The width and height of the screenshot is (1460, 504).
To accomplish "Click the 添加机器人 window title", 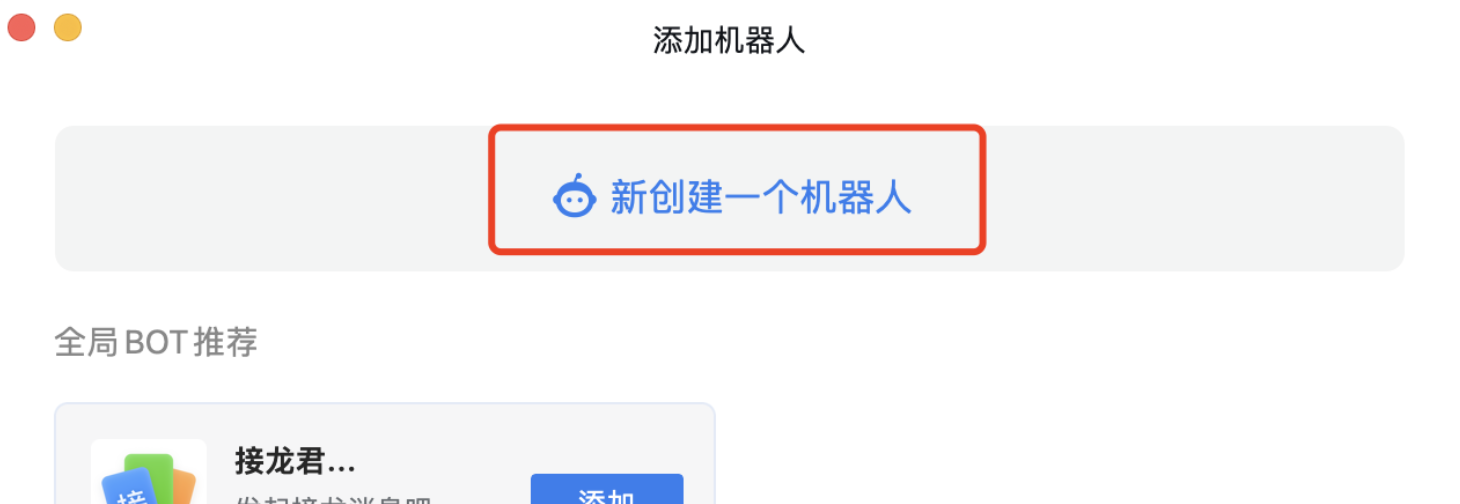I will [x=729, y=40].
